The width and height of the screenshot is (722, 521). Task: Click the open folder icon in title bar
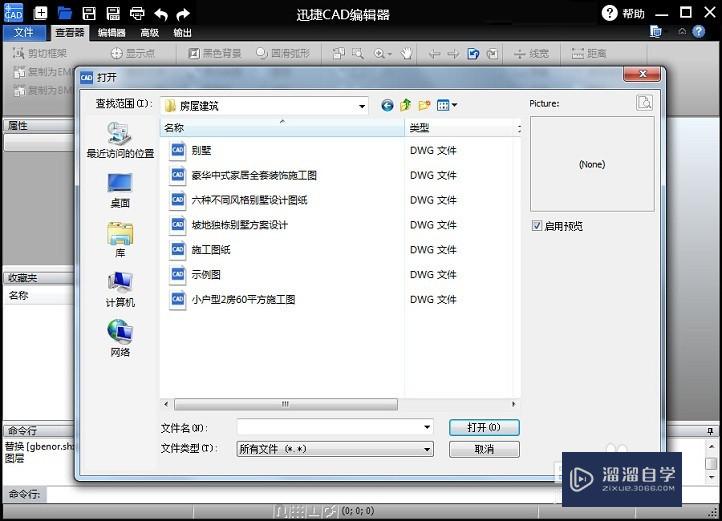64,13
